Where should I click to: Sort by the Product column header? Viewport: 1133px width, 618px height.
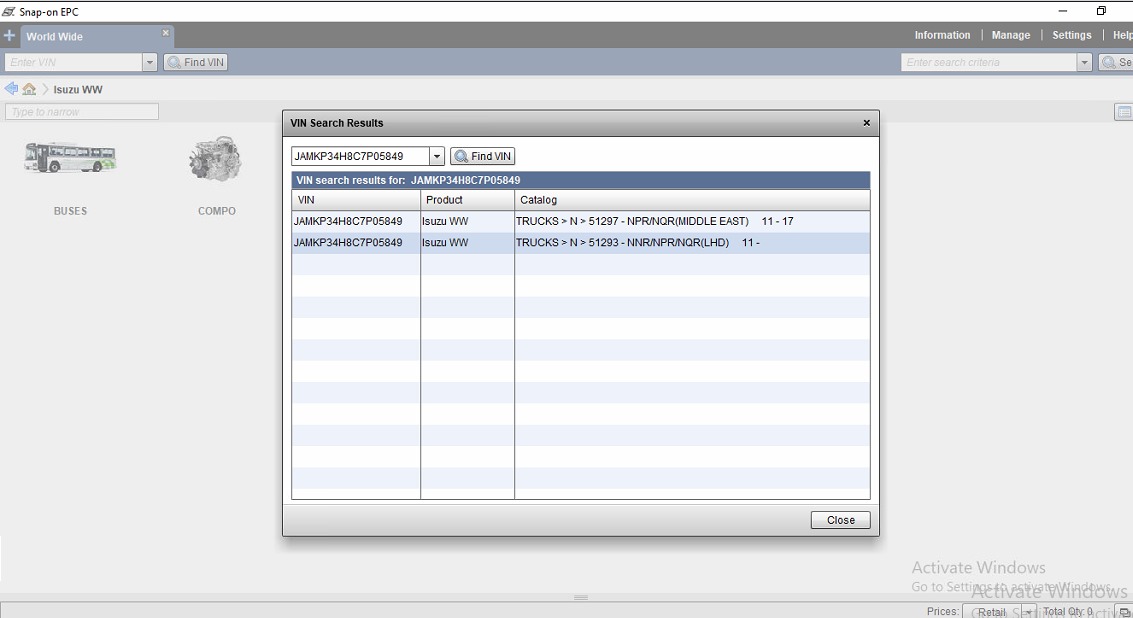pos(468,200)
